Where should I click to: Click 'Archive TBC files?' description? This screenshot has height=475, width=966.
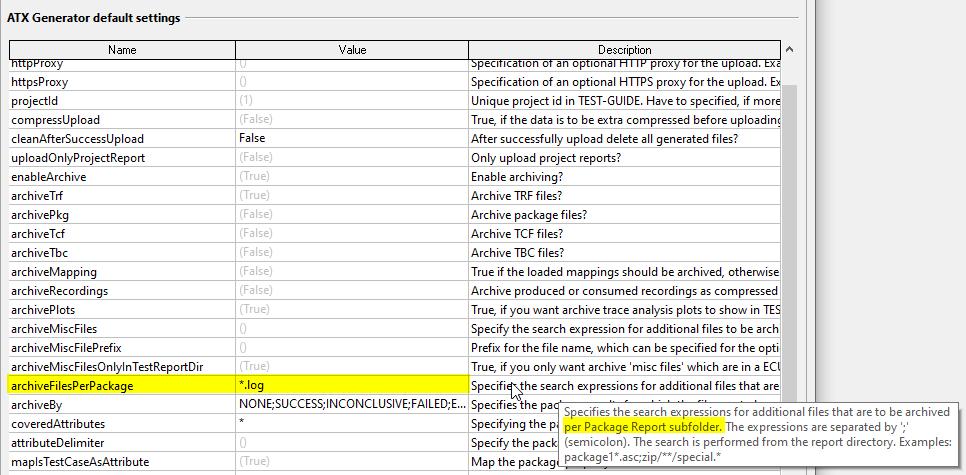coord(625,253)
